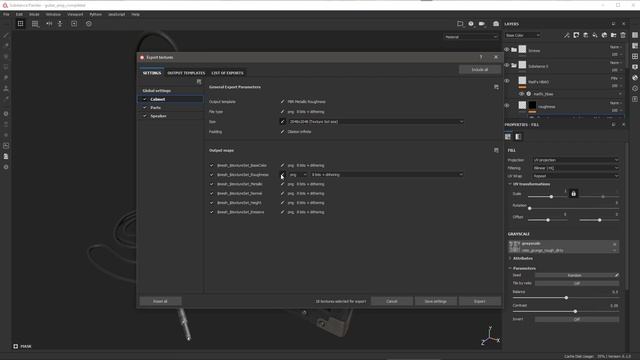Image resolution: width=640 pixels, height=360 pixels.
Task: Expand the Attributes section
Action: tap(510, 258)
